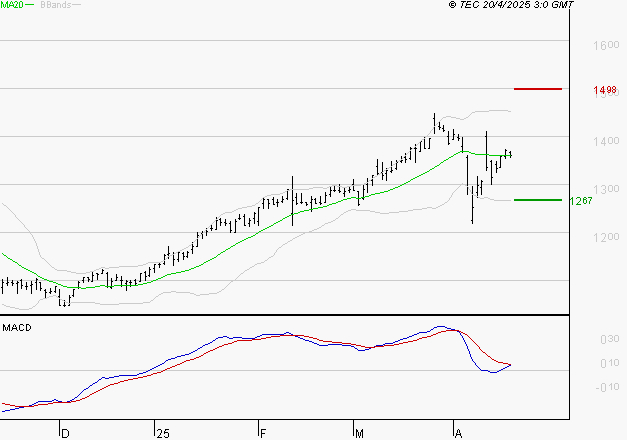Click the F month marker on time axis

point(263,434)
